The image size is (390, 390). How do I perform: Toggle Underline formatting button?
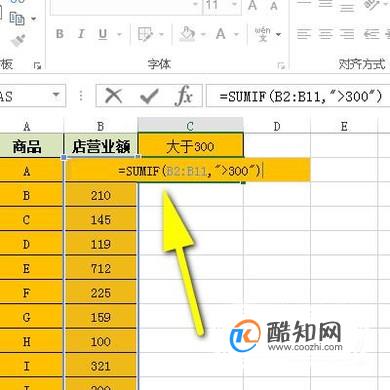click(x=103, y=34)
